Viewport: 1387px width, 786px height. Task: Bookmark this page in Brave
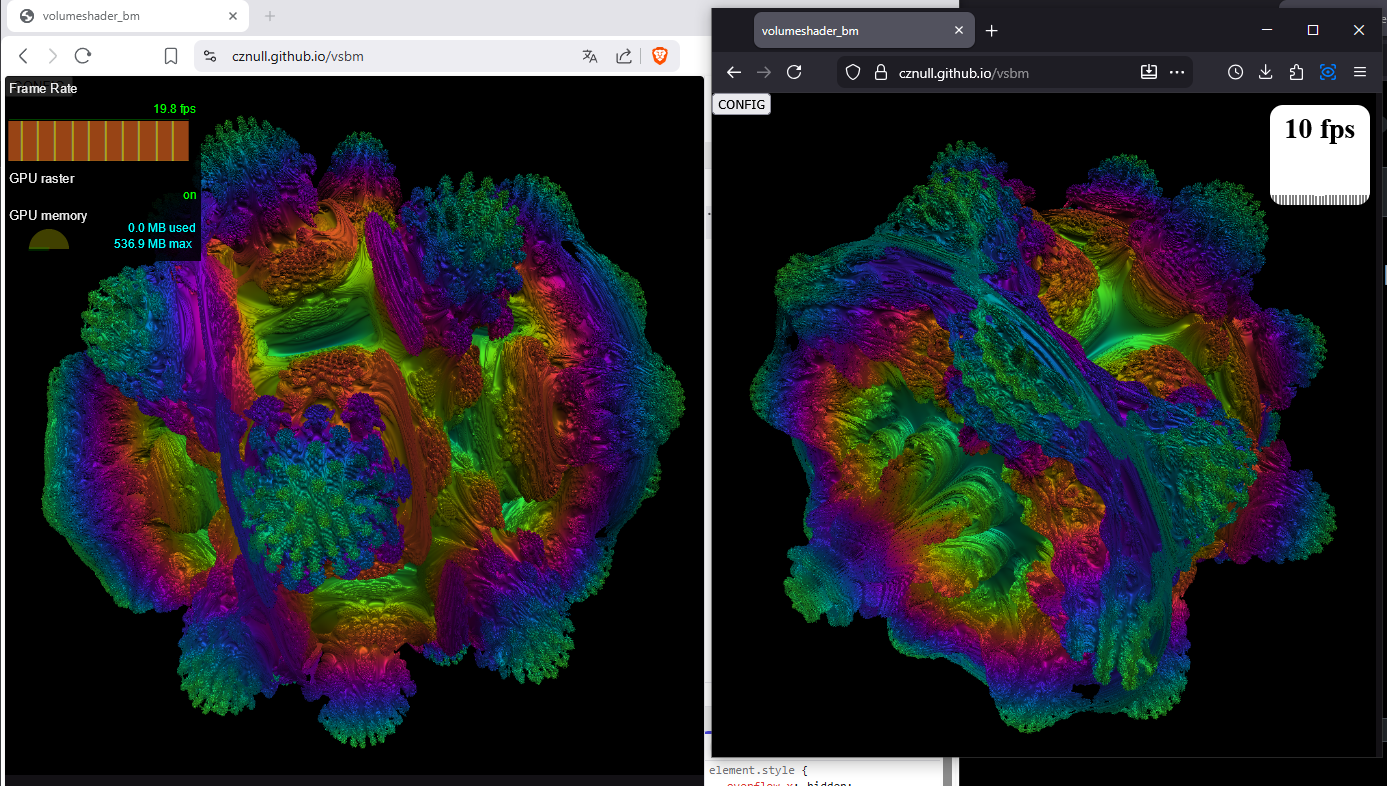pyautogui.click(x=171, y=56)
